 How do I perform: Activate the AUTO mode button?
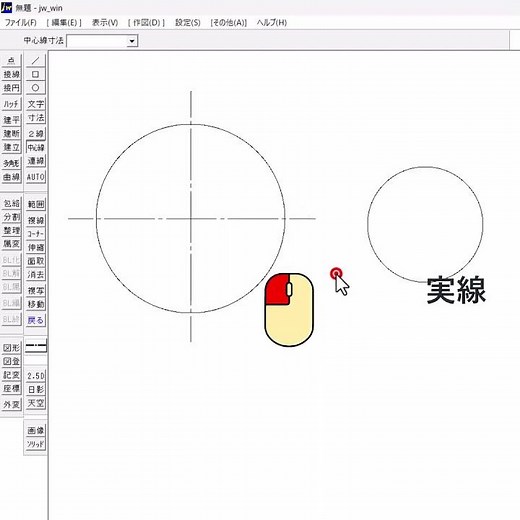pyautogui.click(x=36, y=177)
